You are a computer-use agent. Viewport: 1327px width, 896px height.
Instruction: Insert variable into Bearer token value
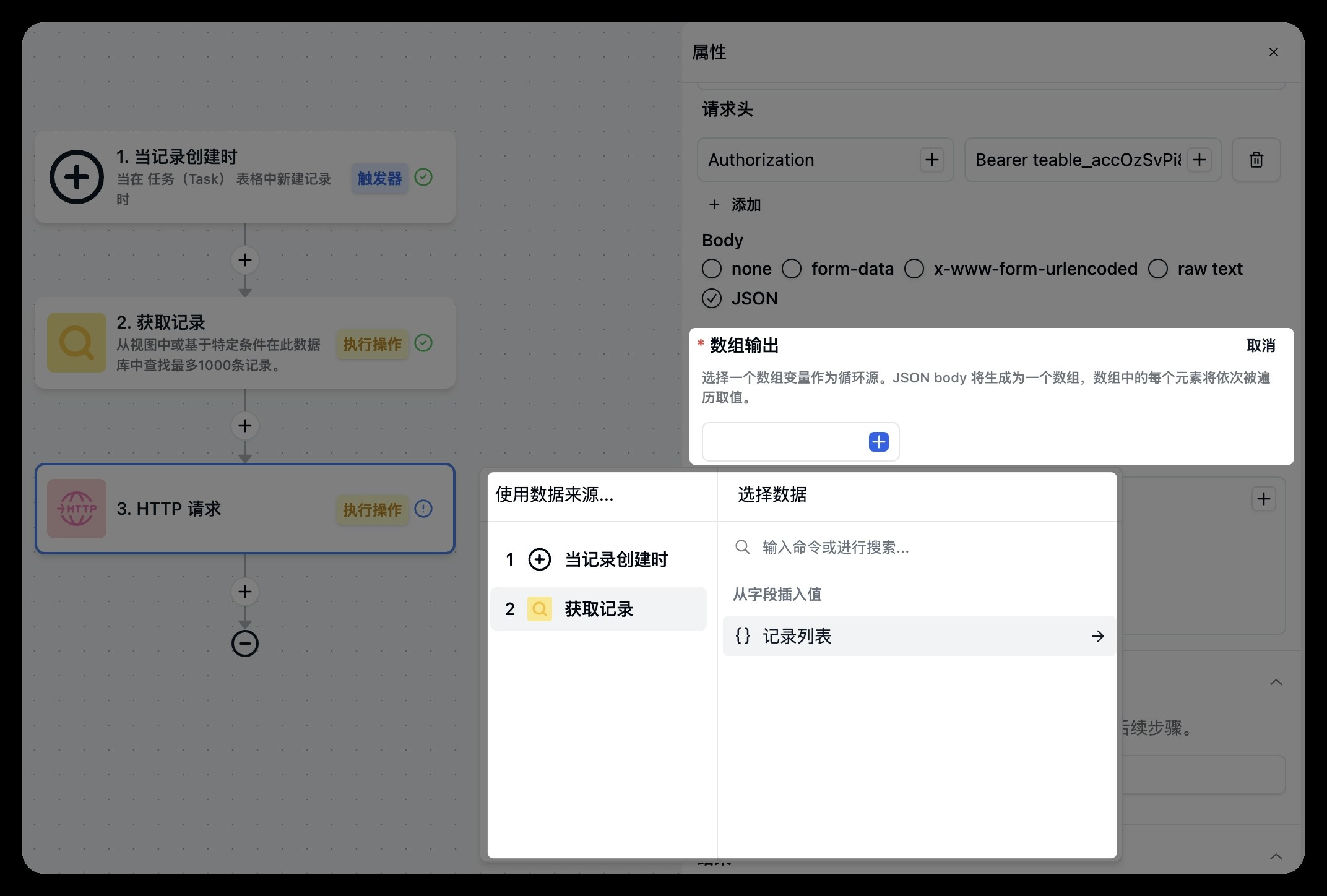coord(1199,160)
